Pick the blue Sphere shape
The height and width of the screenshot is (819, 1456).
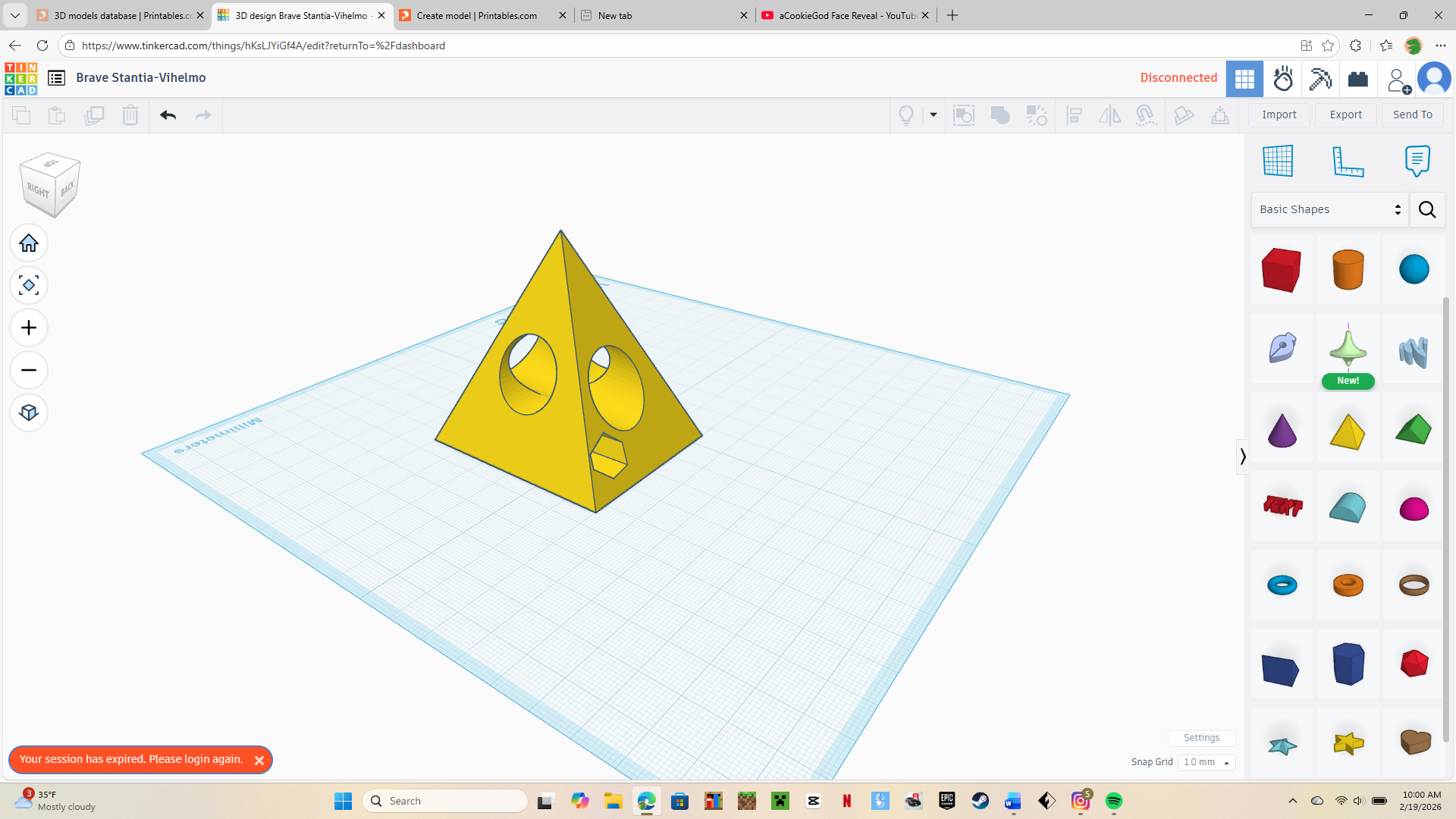pos(1414,269)
